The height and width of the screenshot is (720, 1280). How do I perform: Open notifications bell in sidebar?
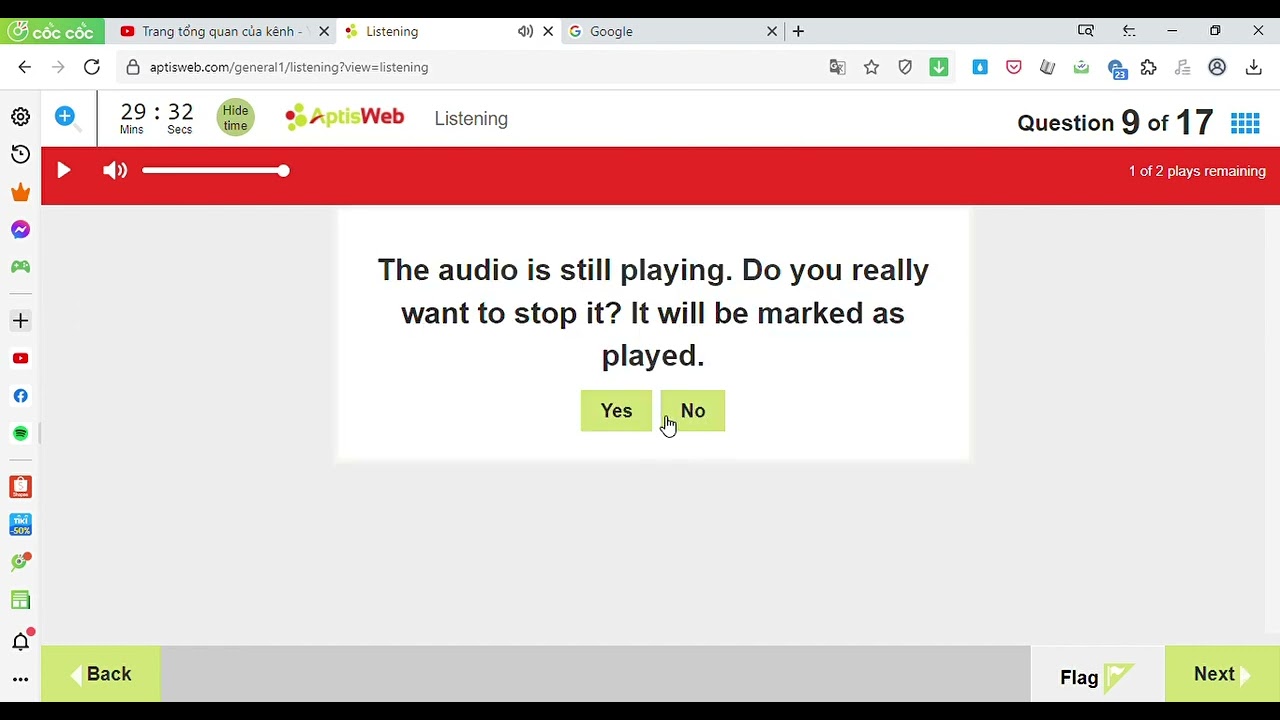point(20,641)
